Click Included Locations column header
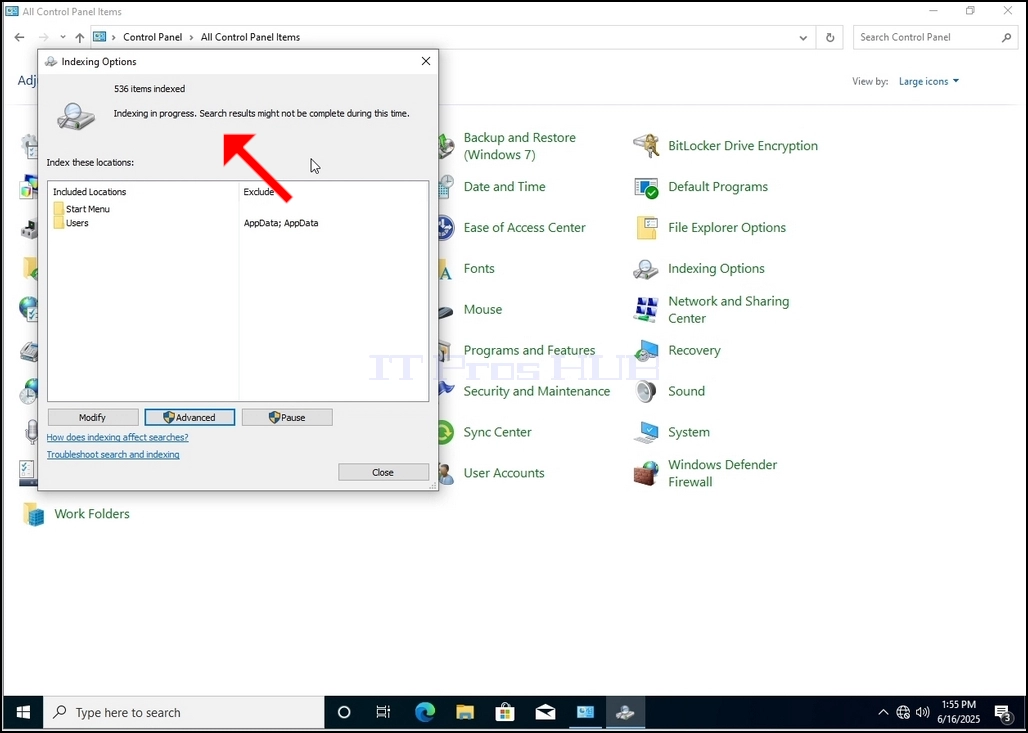Viewport: 1028px width, 733px height. click(89, 192)
